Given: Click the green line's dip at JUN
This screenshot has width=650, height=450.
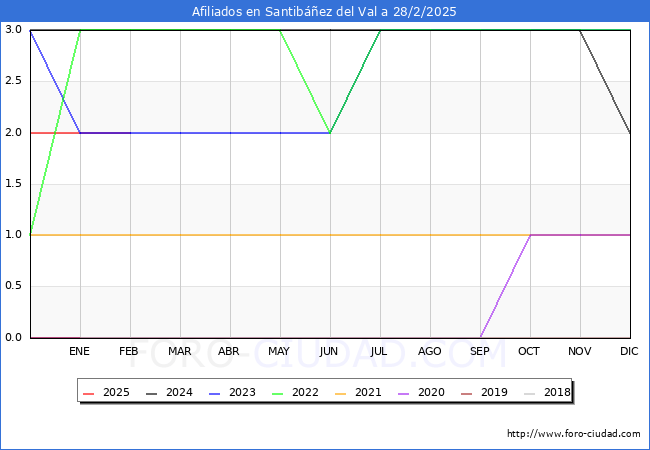Looking at the screenshot, I should click(330, 133).
